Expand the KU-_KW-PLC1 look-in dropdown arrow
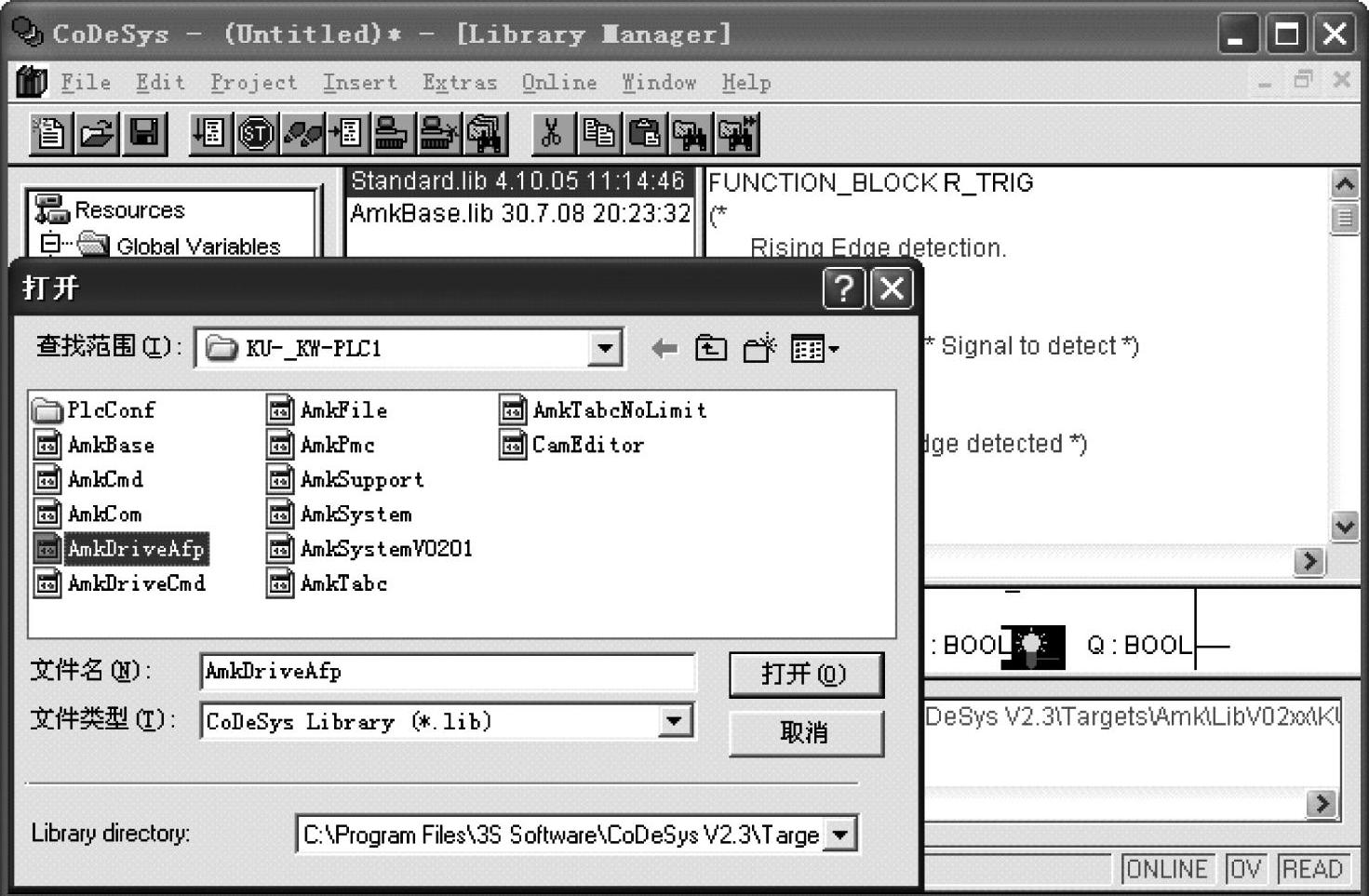Viewport: 1369px width, 896px height. pos(606,349)
